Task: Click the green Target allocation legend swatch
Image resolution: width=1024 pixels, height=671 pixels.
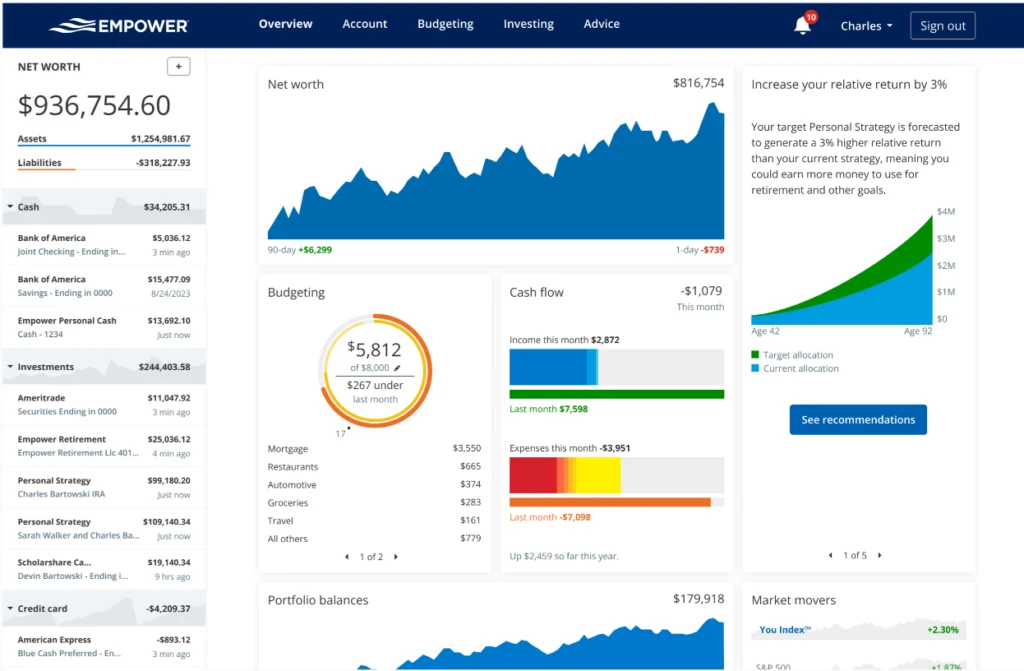Action: [x=756, y=355]
